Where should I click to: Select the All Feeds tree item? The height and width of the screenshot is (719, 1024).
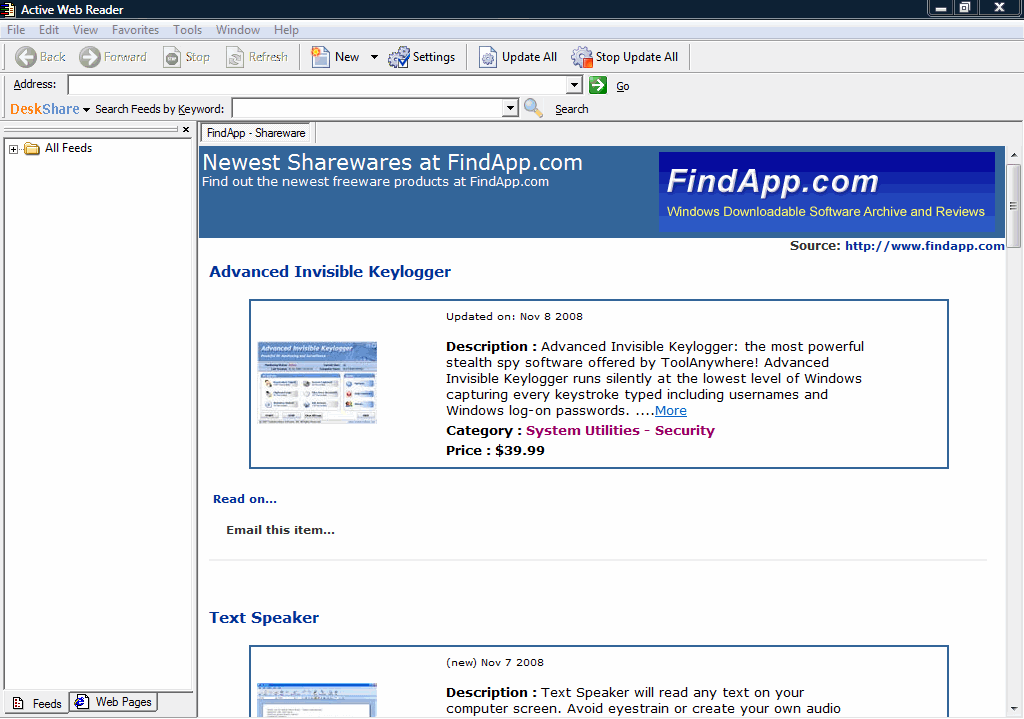(x=69, y=148)
